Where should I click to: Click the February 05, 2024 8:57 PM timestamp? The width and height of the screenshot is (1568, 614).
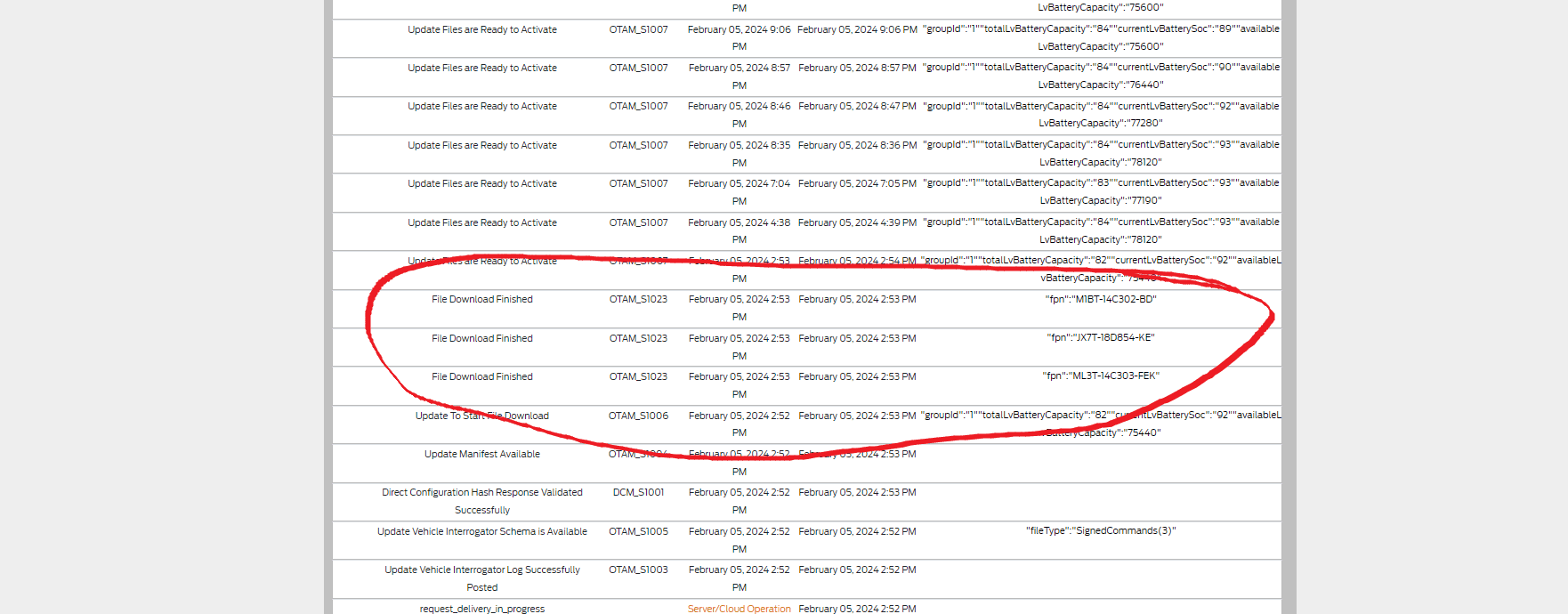[857, 68]
